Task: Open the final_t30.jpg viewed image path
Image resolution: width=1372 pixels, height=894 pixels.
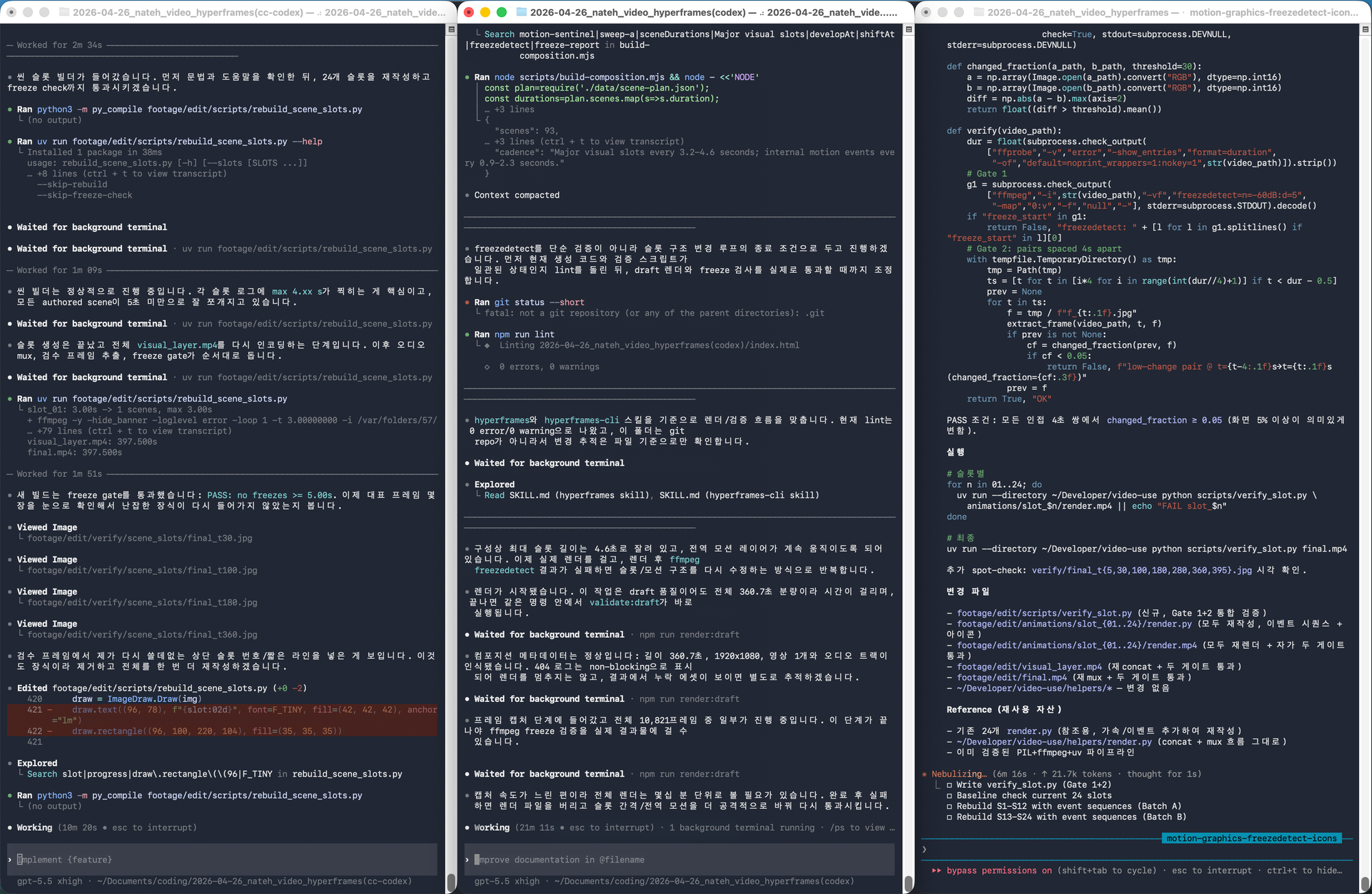Action: coord(140,538)
